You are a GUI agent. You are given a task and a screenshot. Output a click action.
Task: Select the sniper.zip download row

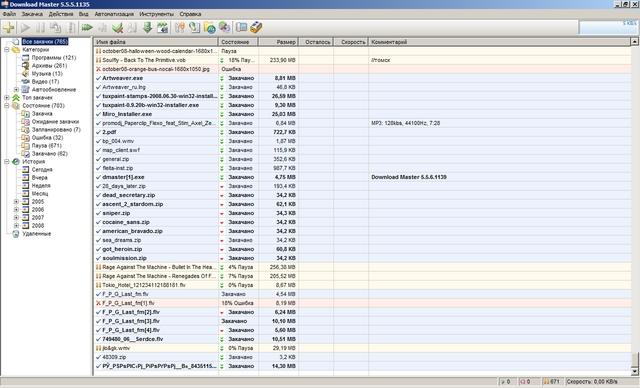pos(362,213)
